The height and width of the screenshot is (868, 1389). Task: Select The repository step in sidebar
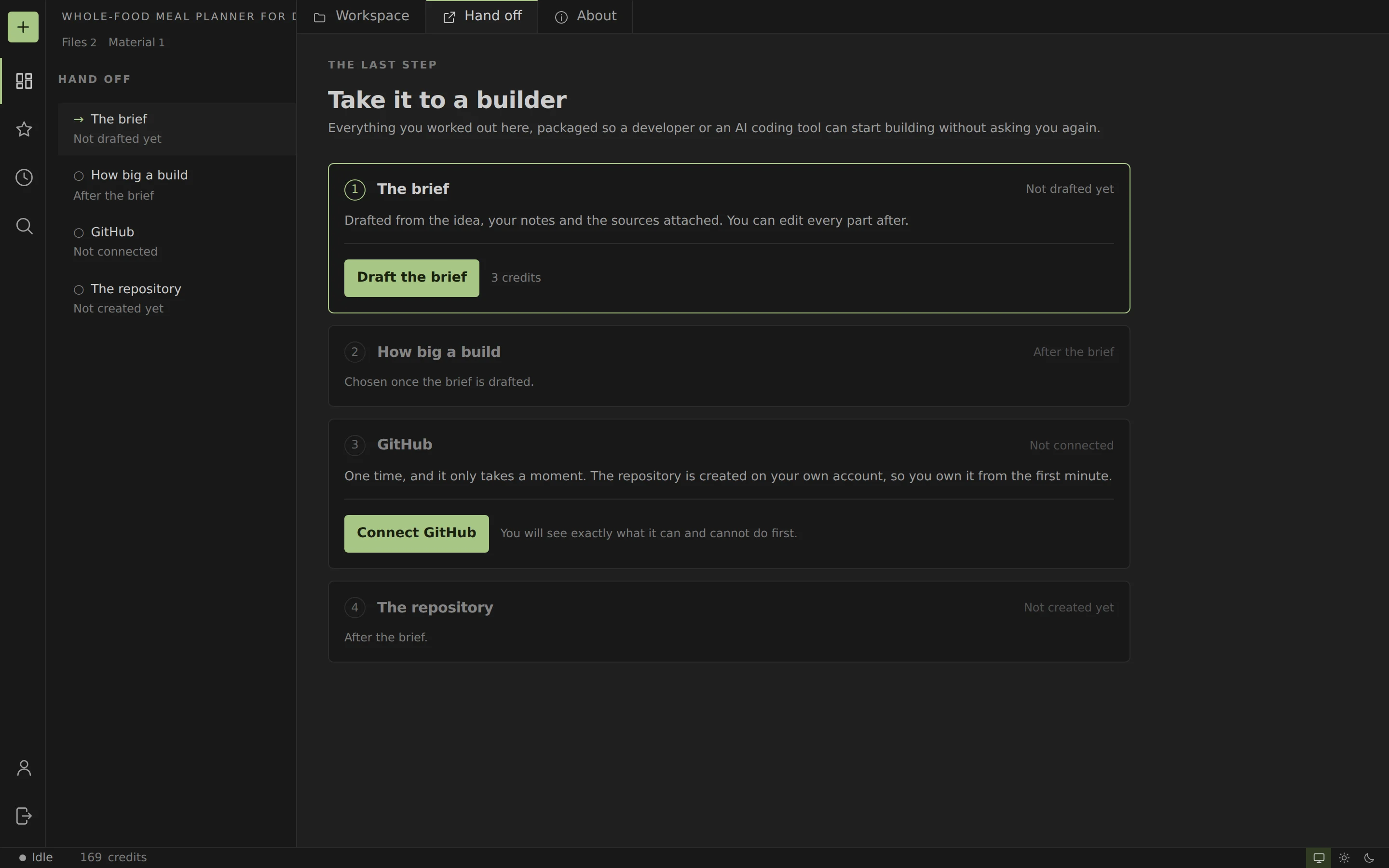coord(177,298)
